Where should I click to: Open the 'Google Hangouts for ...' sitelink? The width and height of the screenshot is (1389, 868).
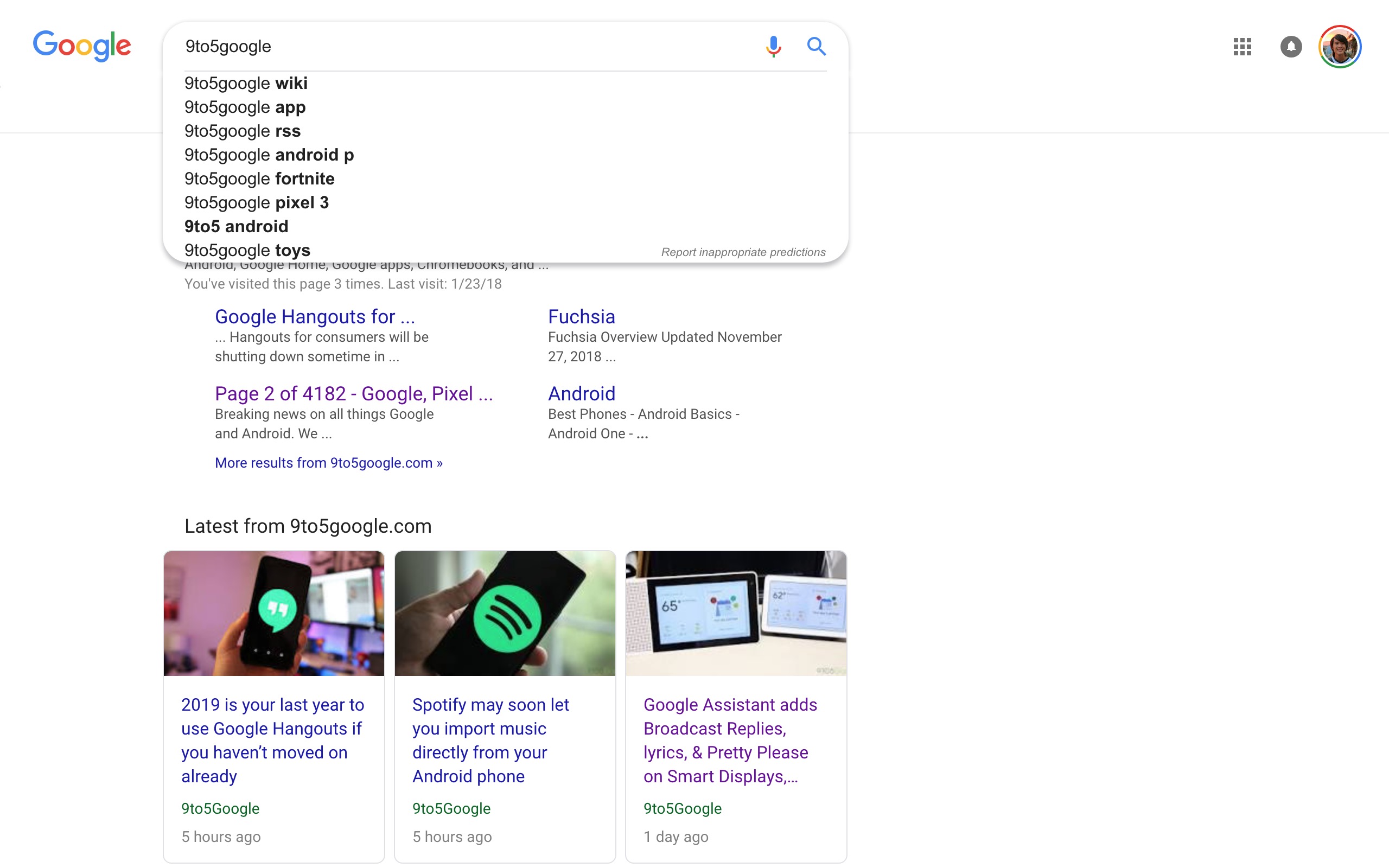coord(315,316)
